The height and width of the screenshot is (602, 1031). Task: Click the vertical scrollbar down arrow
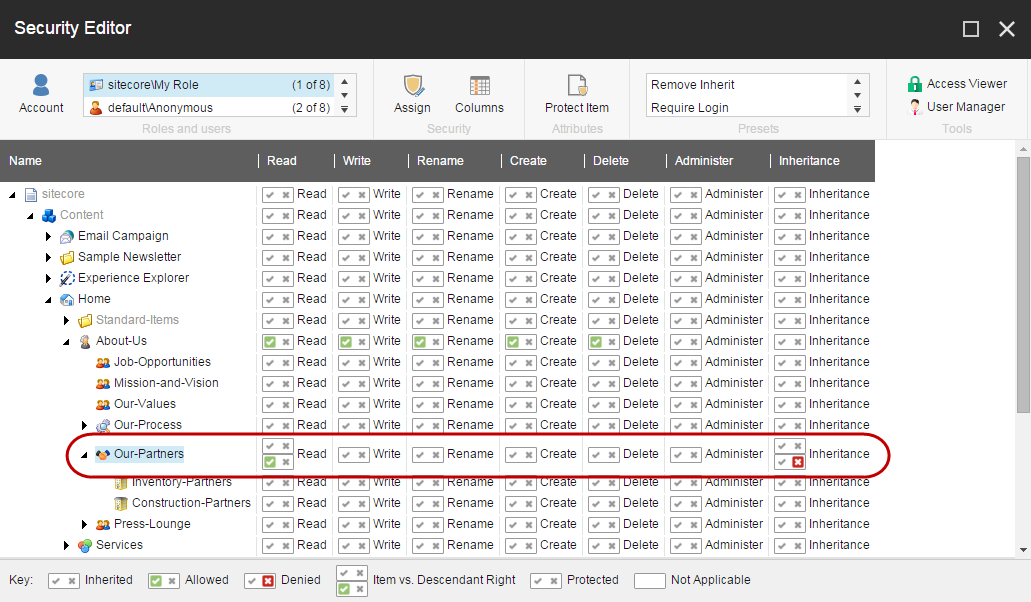pos(1023,549)
